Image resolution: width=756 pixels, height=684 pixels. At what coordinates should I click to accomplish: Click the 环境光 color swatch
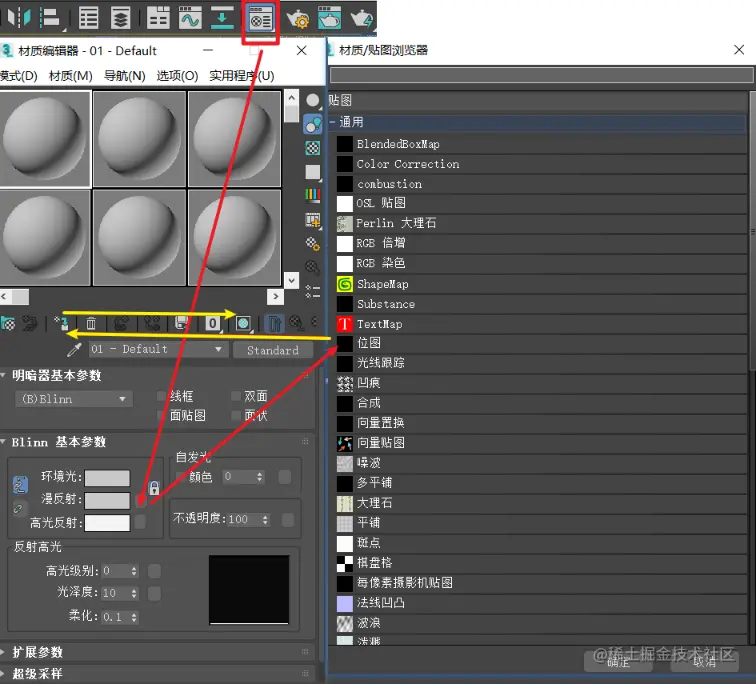[x=107, y=478]
